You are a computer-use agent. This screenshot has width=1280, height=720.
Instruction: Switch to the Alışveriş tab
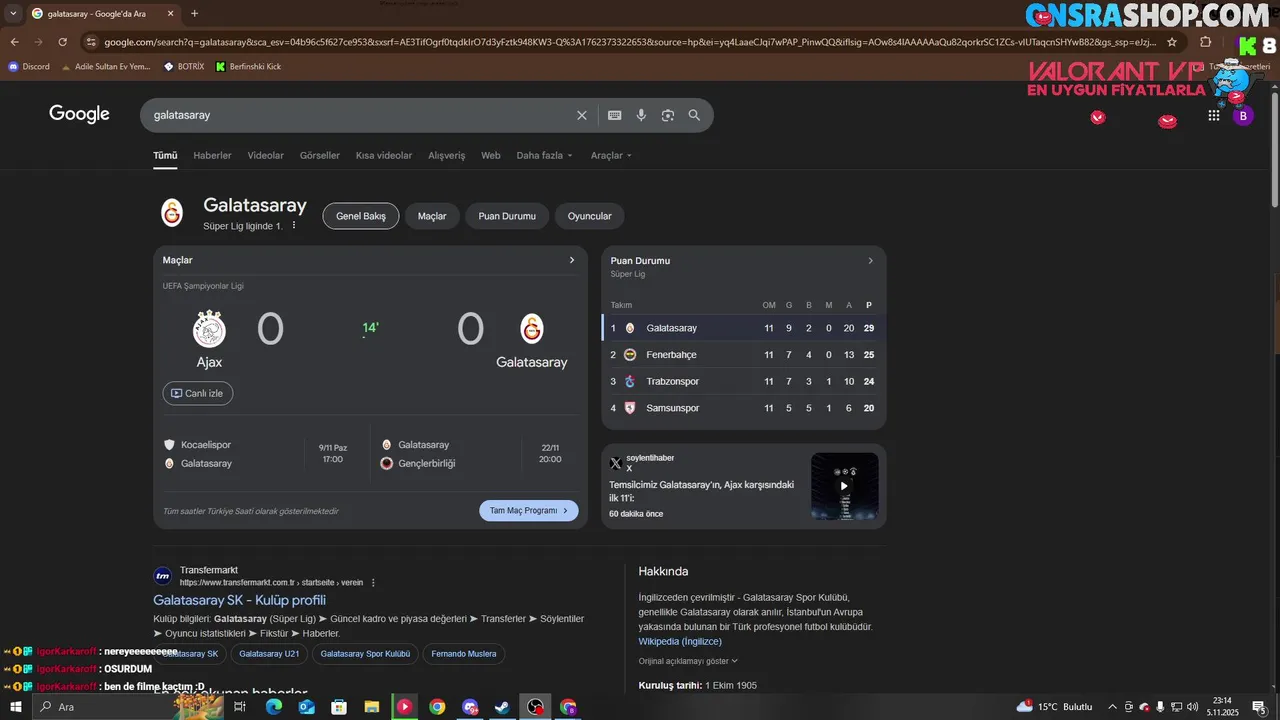(x=447, y=155)
